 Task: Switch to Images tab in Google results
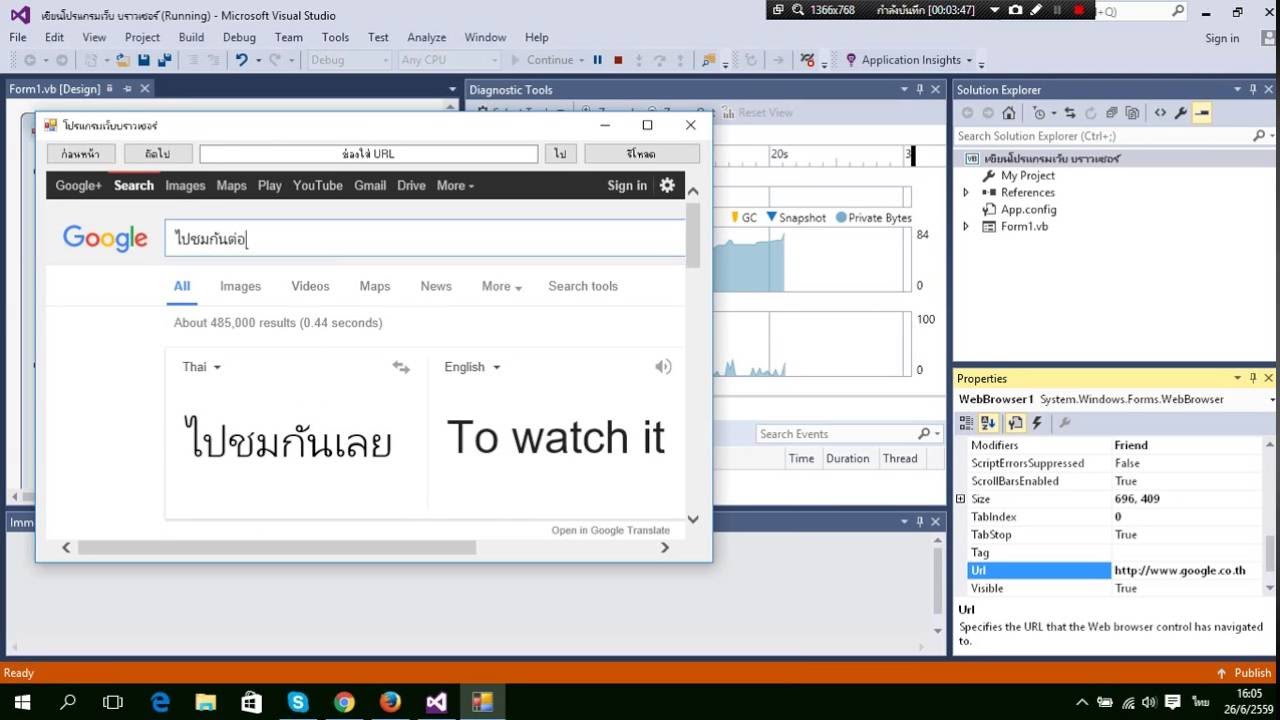[240, 286]
